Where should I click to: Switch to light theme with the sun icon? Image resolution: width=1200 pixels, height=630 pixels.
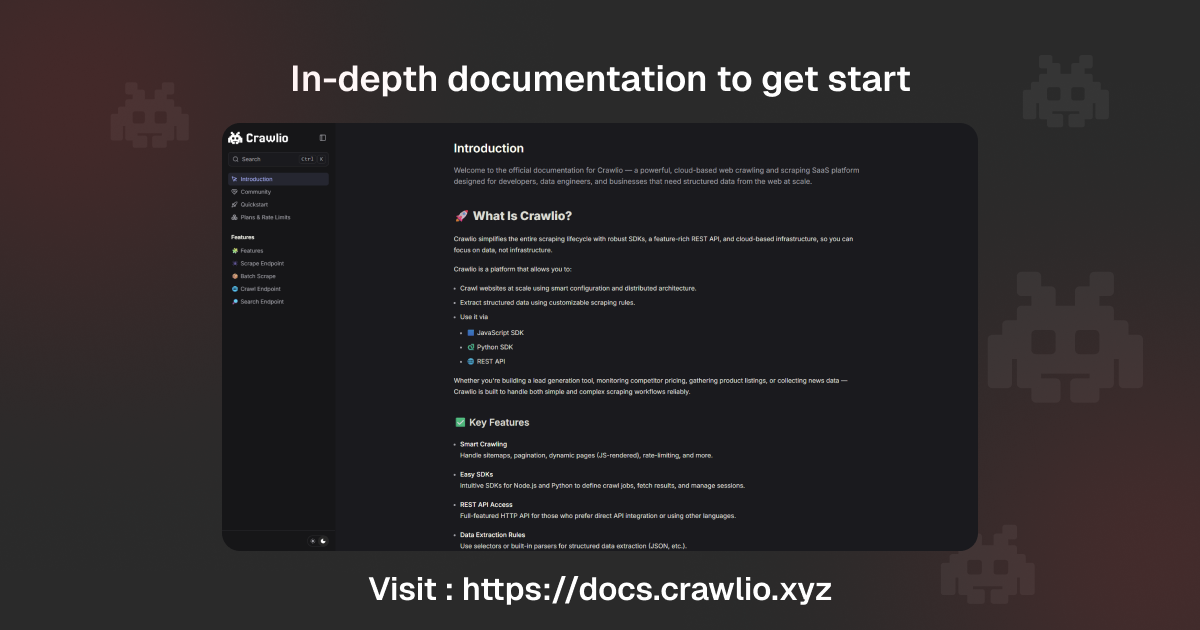(312, 541)
